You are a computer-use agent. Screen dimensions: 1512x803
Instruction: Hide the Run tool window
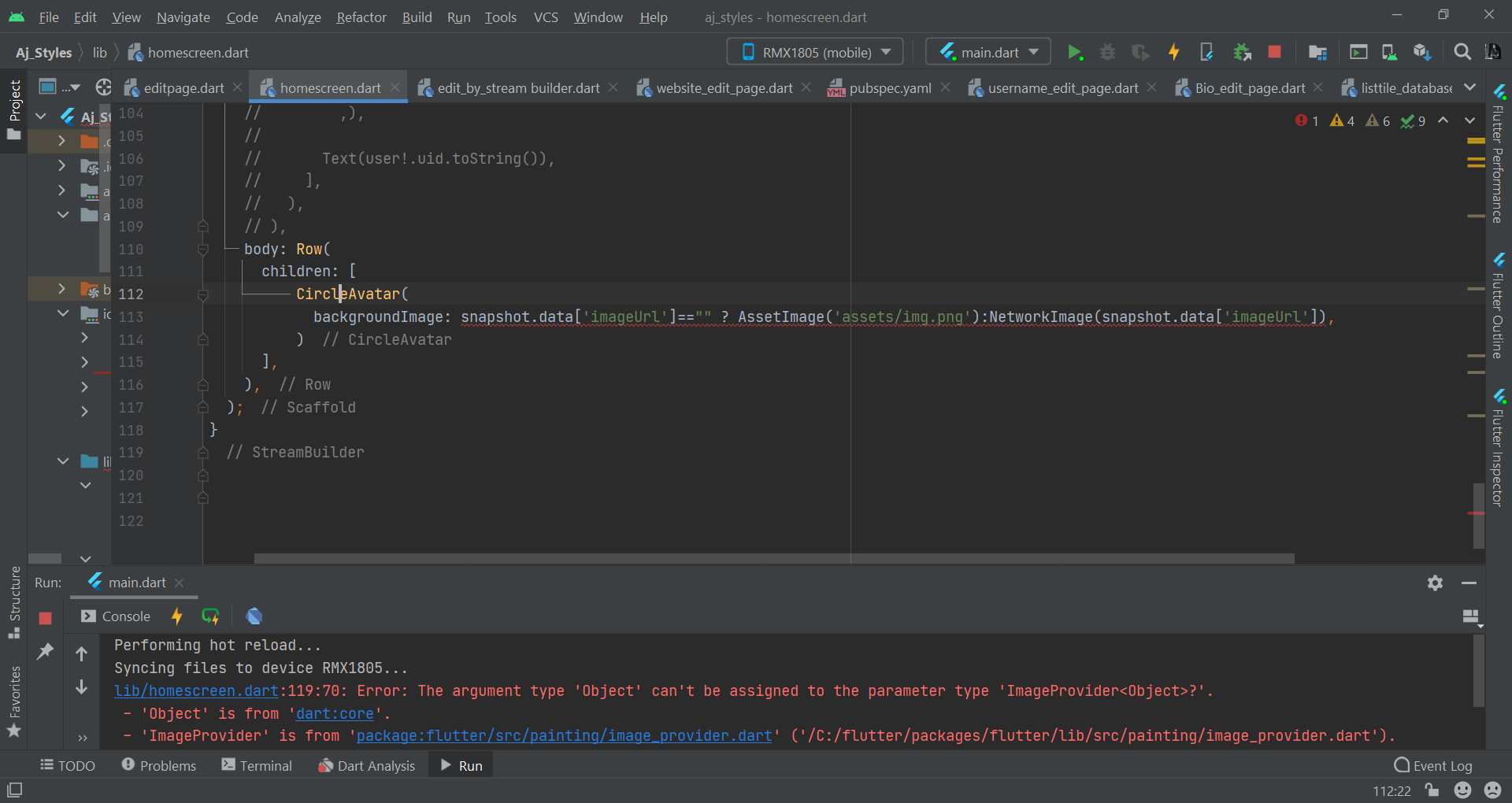pos(1469,583)
